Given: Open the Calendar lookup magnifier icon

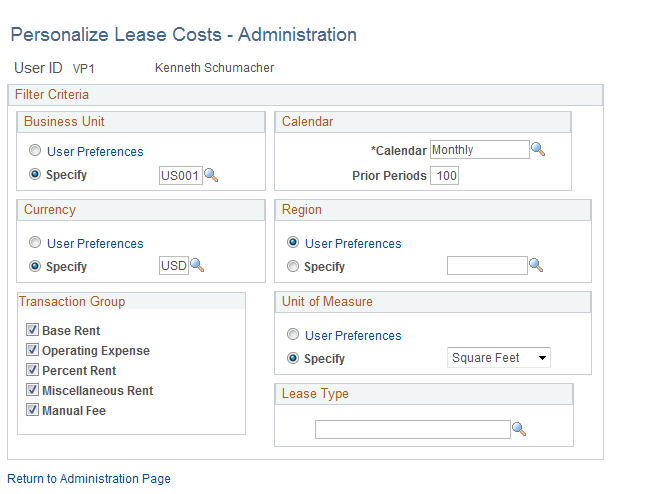Looking at the screenshot, I should click(538, 150).
